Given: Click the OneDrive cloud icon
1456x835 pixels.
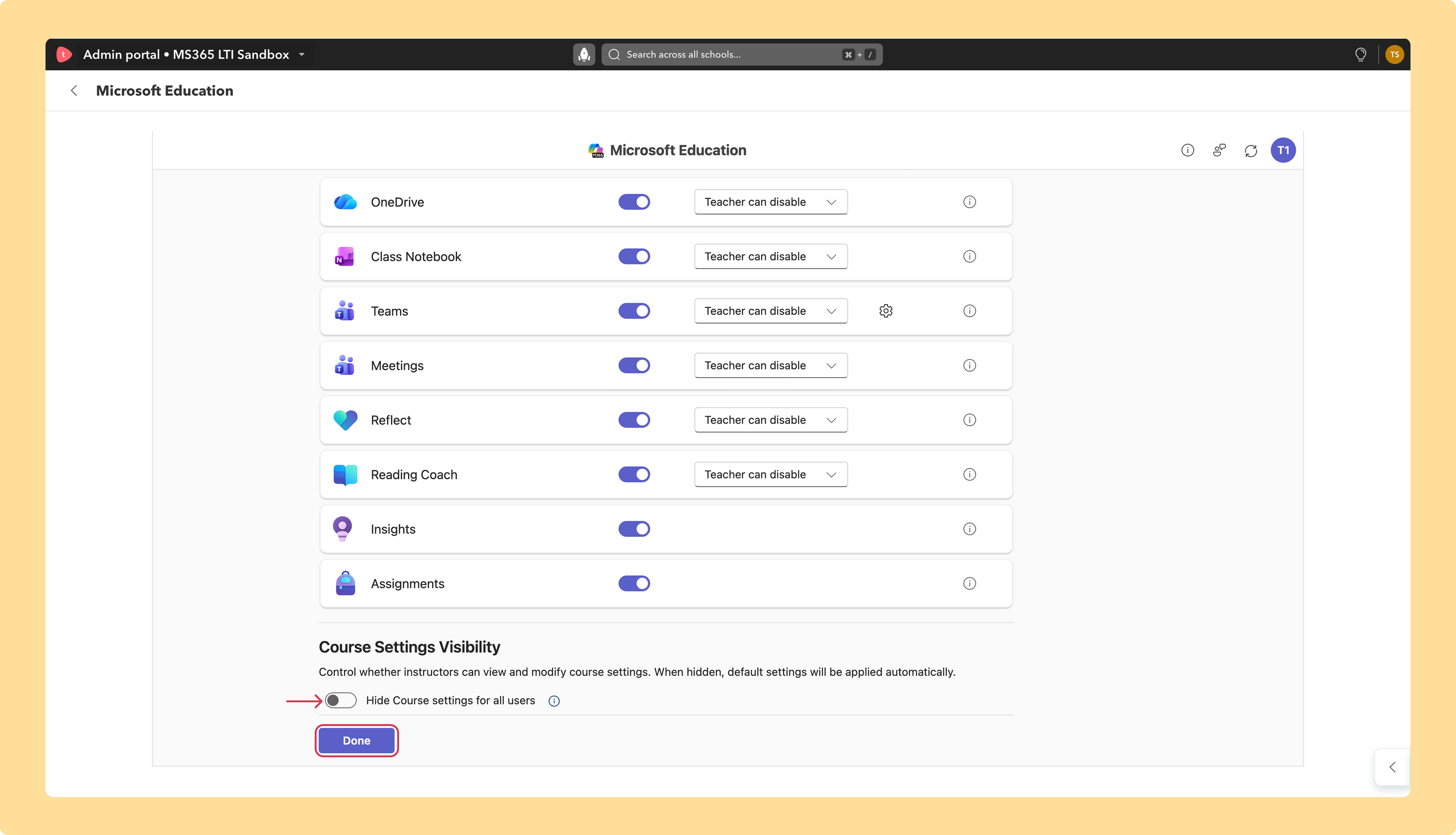Looking at the screenshot, I should tap(345, 202).
